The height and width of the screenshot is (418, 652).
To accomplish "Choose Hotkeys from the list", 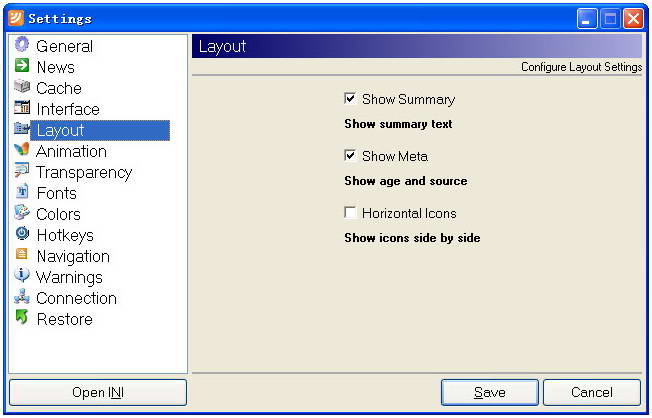I will point(65,235).
